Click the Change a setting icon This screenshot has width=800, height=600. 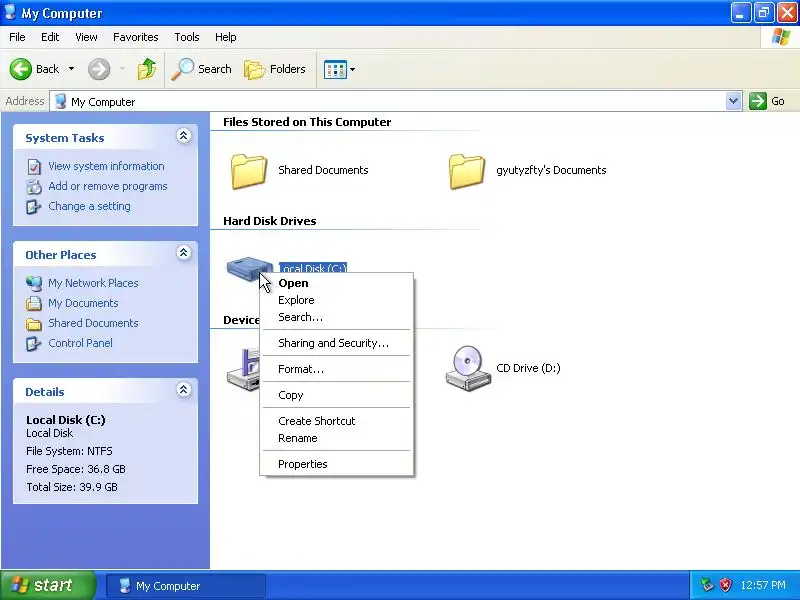click(x=34, y=207)
